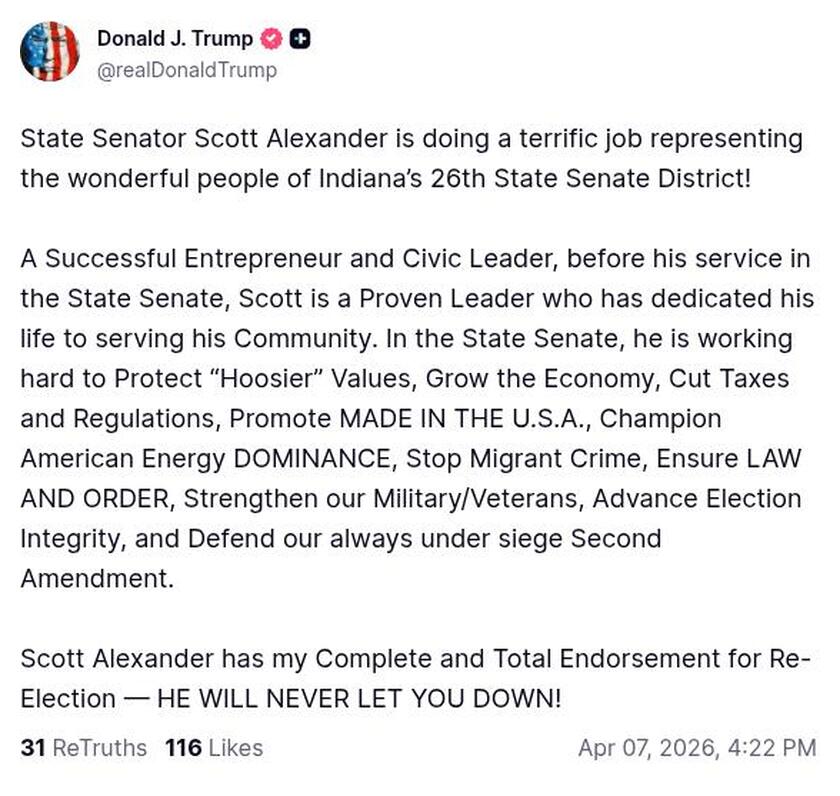
Task: Click the red verified checkmark badge
Action: tap(271, 39)
